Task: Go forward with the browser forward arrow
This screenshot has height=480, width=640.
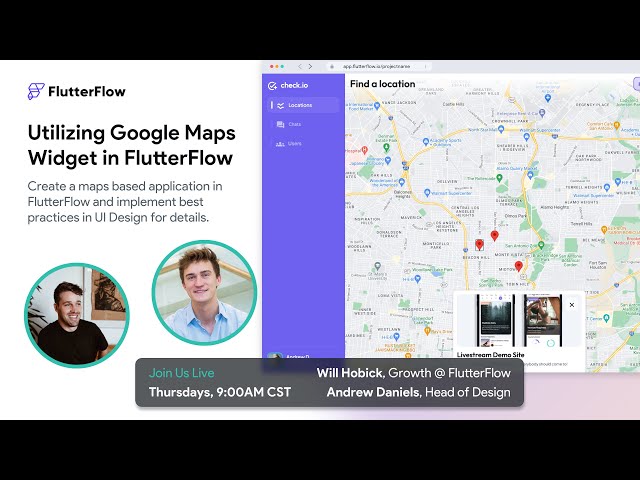Action: tap(311, 67)
